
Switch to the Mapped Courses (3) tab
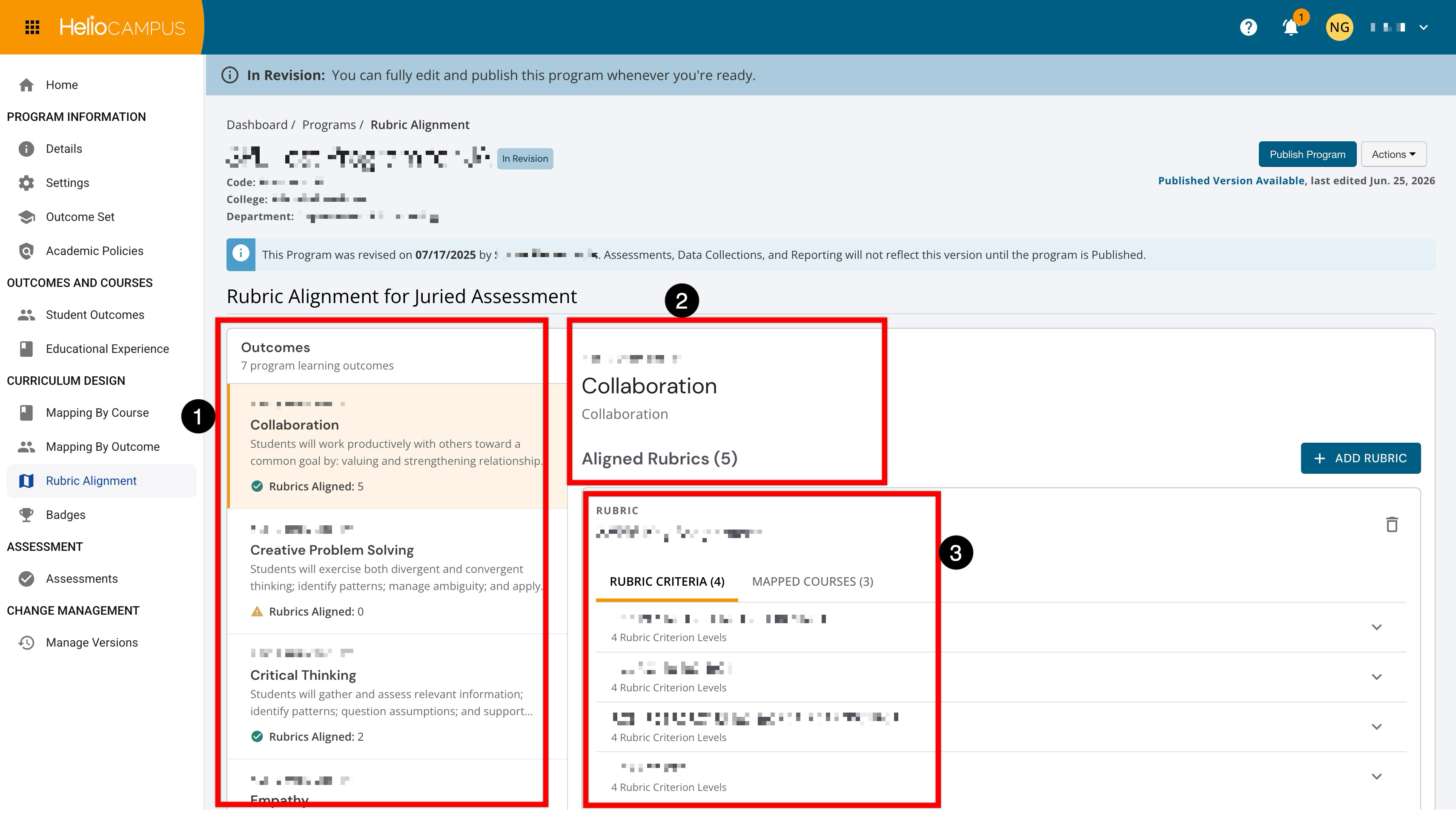coord(812,581)
